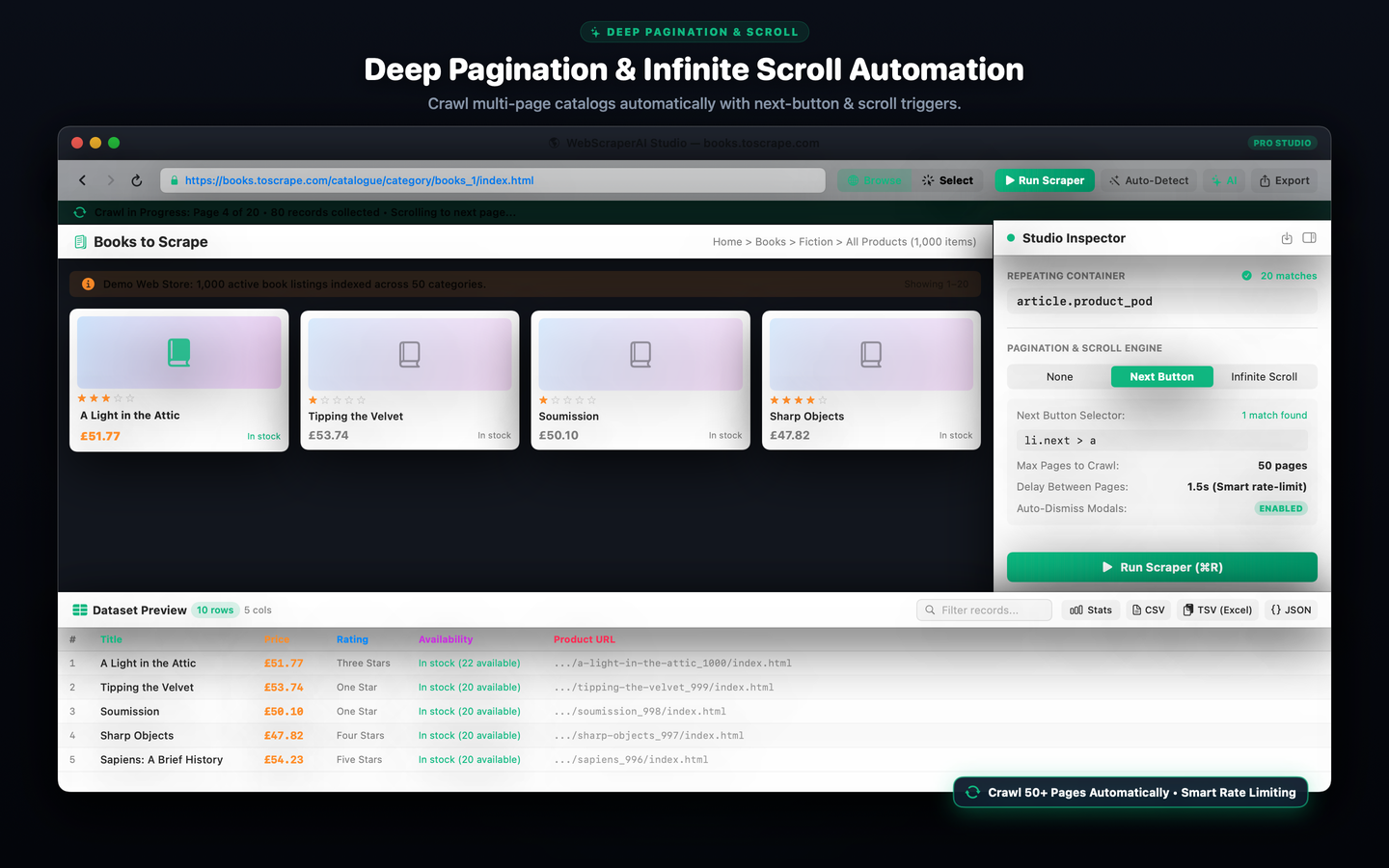Click the Availability column header
The image size is (1389, 868).
446,639
